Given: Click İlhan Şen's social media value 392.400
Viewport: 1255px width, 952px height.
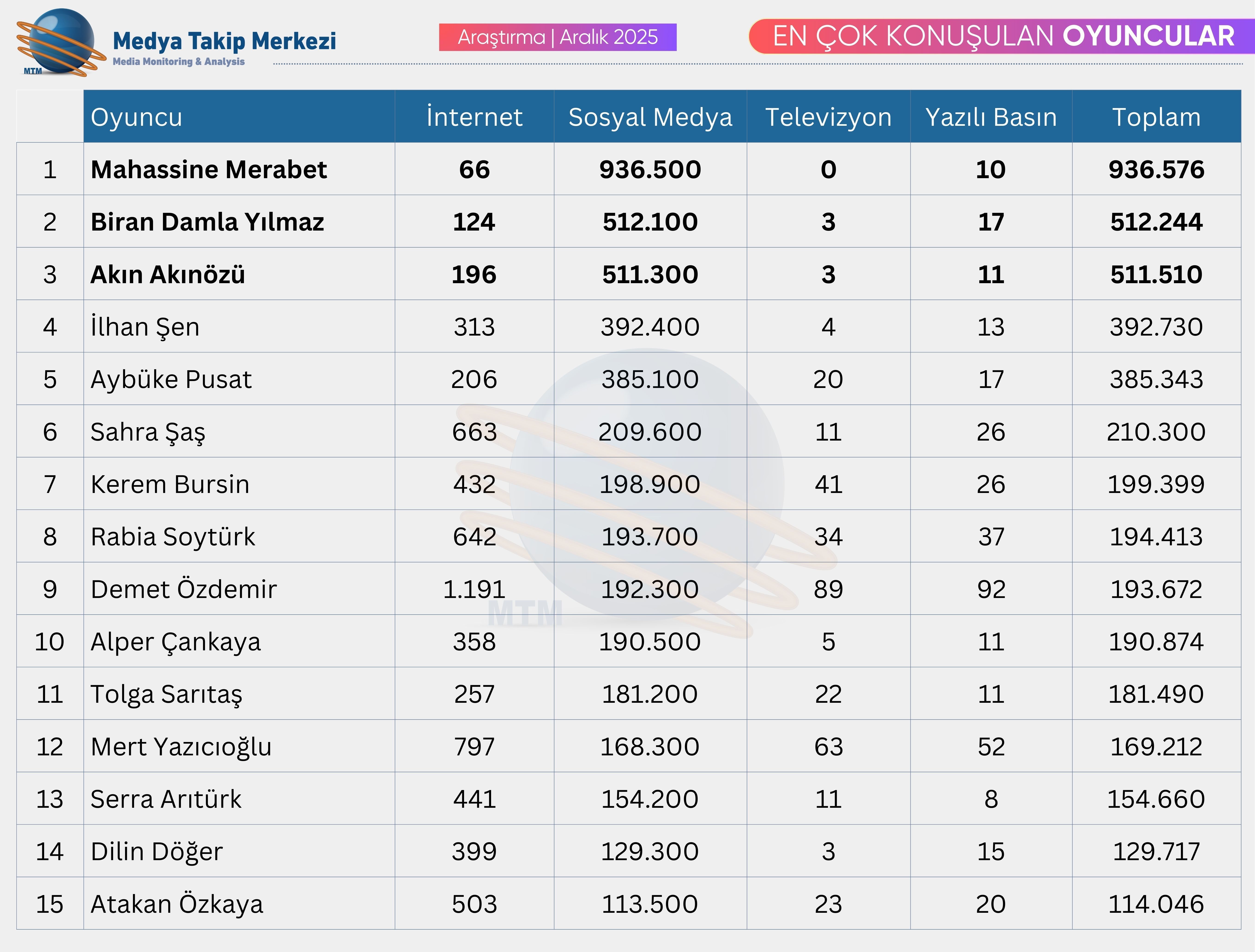Looking at the screenshot, I should click(650, 327).
